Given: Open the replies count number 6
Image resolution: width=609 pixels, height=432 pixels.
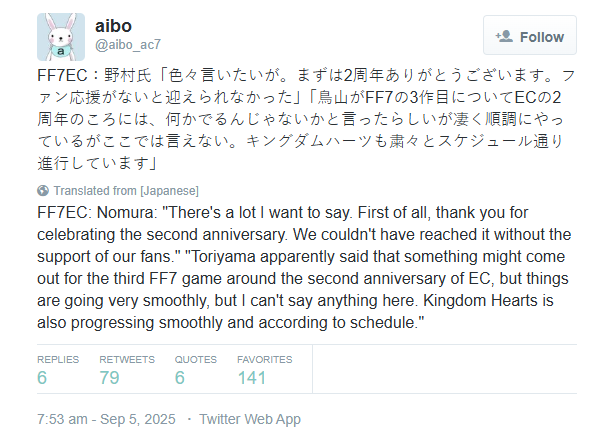Looking at the screenshot, I should pyautogui.click(x=43, y=378).
